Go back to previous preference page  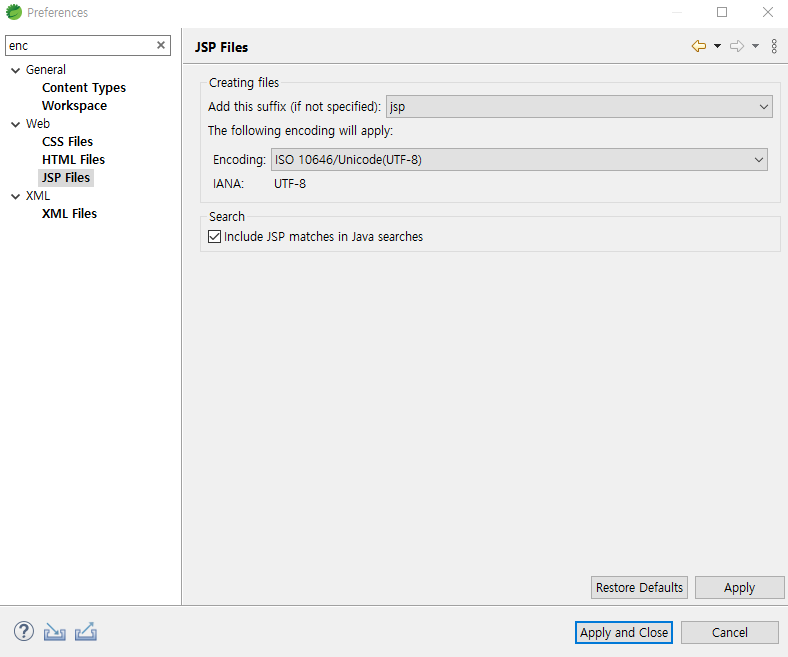(x=699, y=46)
